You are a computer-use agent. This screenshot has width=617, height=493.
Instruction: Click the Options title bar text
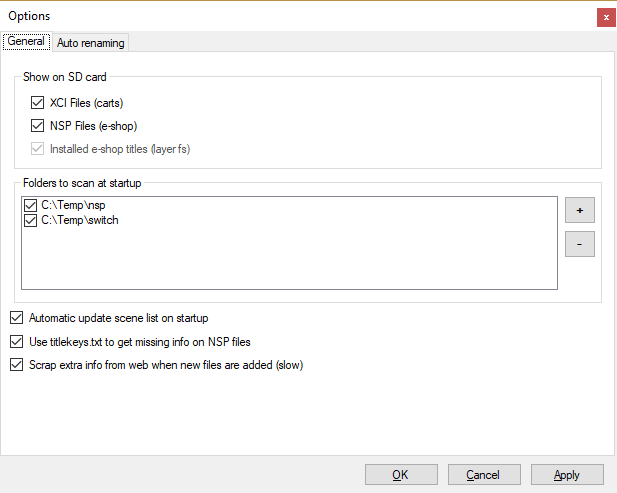pyautogui.click(x=30, y=16)
